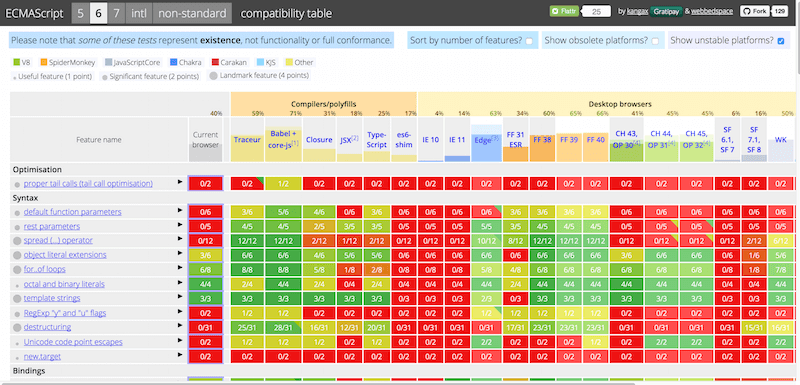800x385 pixels.
Task: Open the kangax author link
Action: [x=638, y=11]
